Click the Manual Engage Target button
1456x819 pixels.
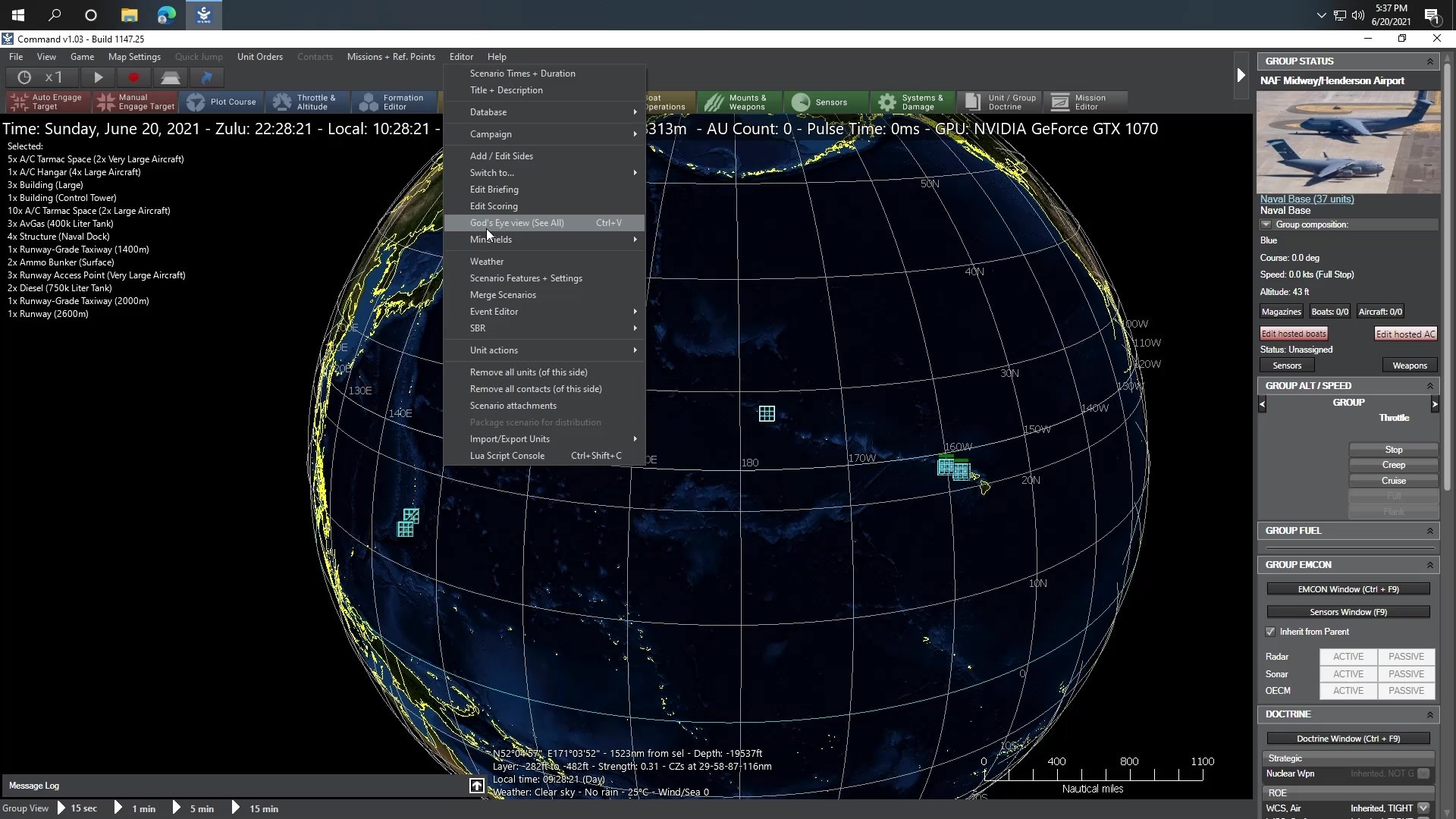tap(136, 102)
